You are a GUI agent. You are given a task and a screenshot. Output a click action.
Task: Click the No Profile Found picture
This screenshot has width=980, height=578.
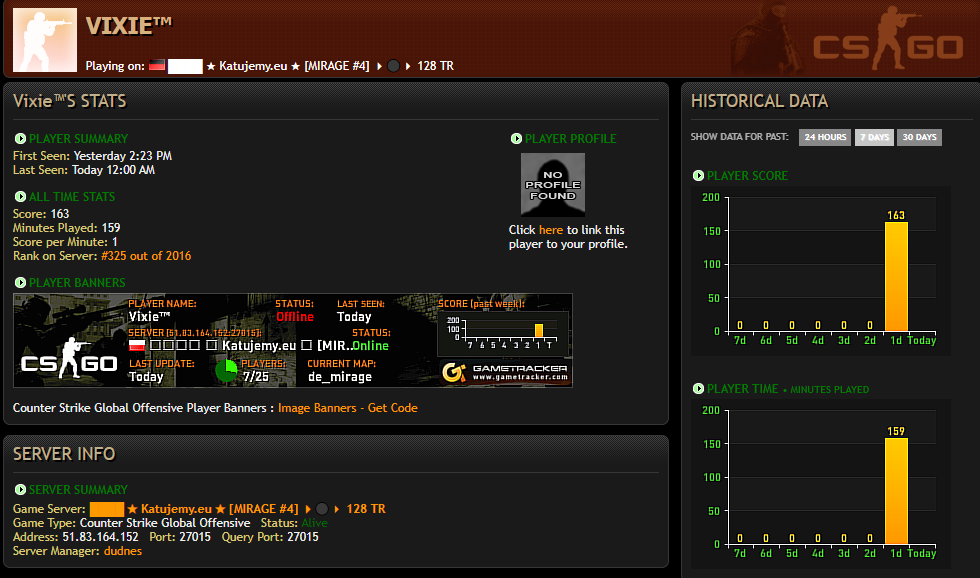[552, 185]
